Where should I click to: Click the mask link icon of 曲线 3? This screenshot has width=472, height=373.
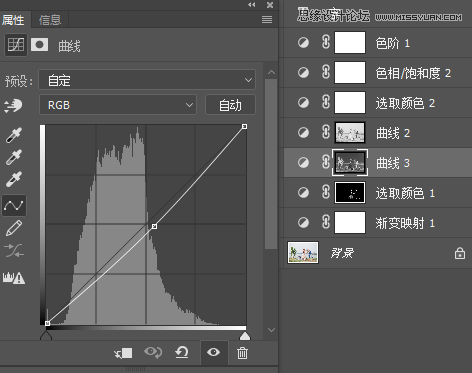[326, 162]
